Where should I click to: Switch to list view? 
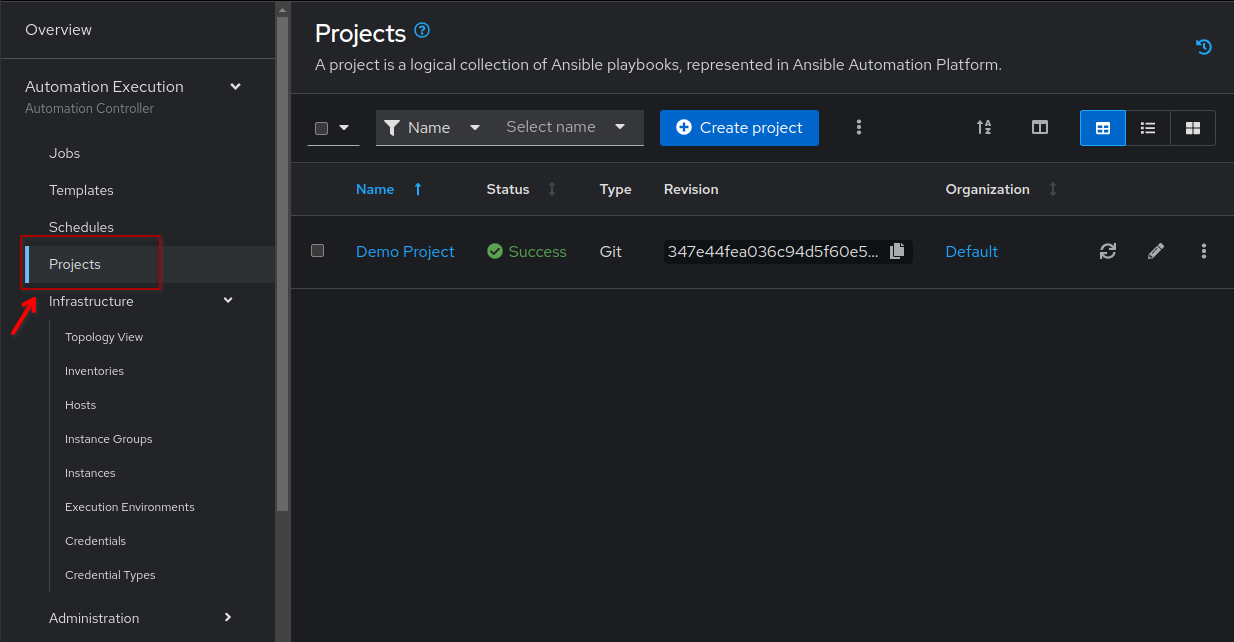pos(1148,128)
